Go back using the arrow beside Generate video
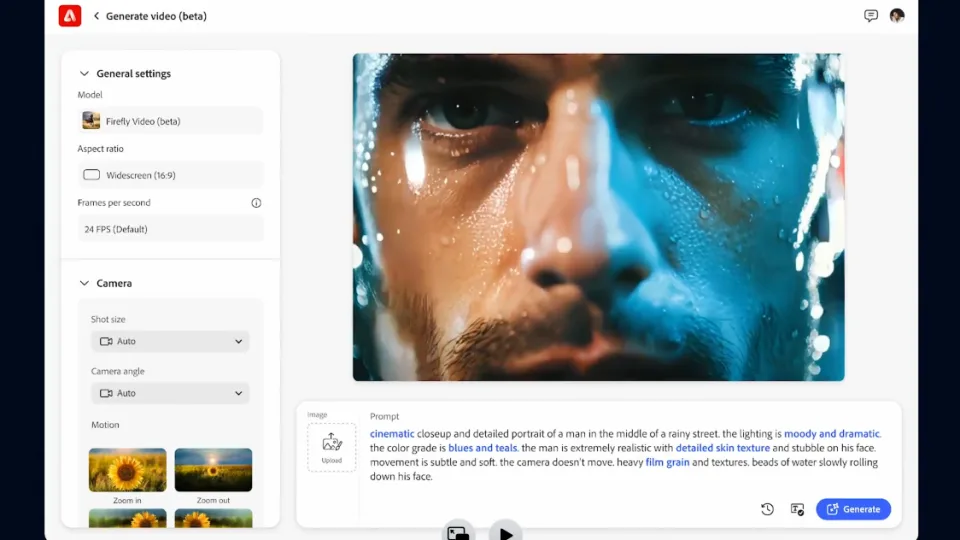 (96, 16)
